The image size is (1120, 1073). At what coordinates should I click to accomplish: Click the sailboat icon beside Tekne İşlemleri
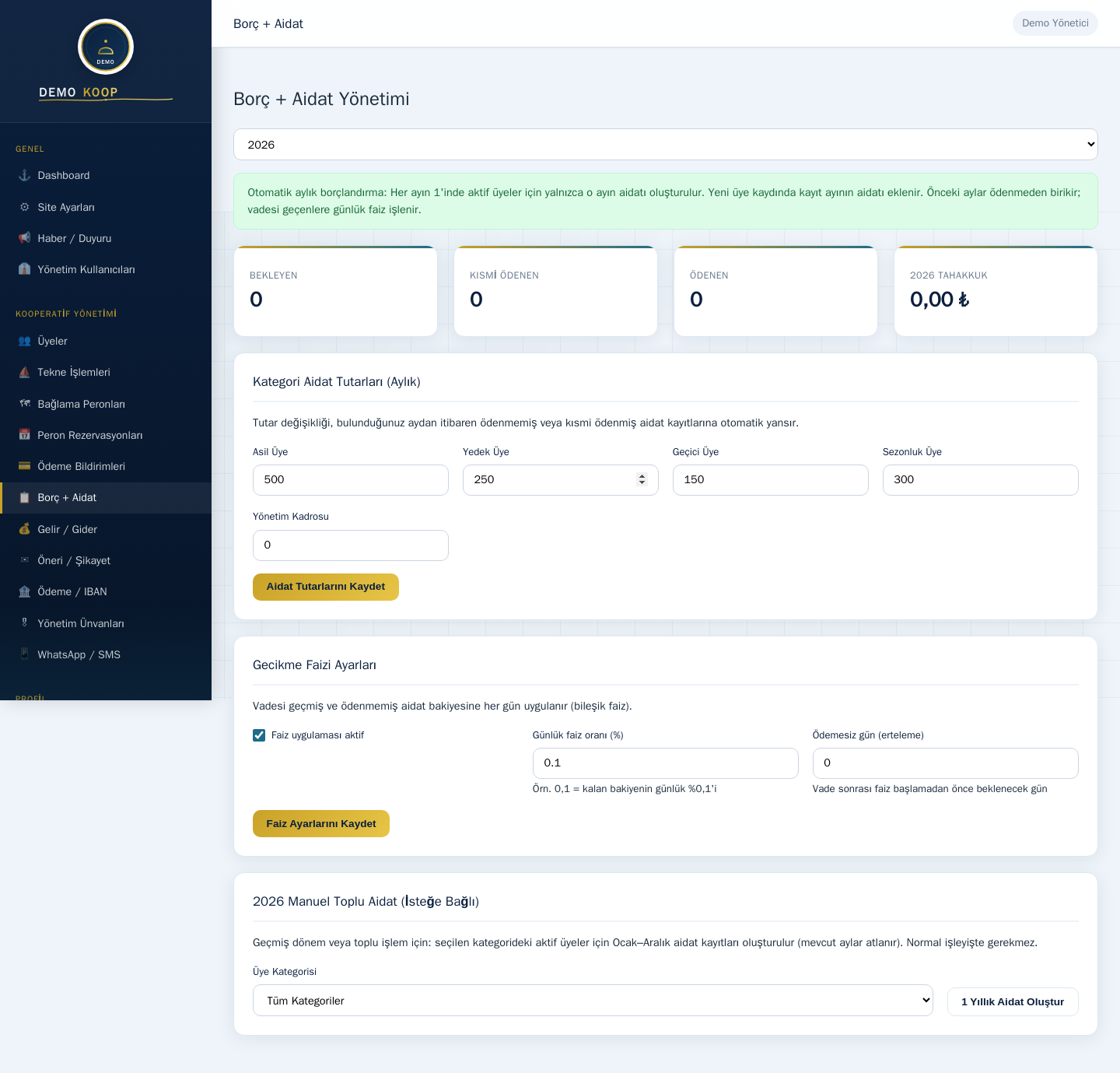click(x=25, y=372)
